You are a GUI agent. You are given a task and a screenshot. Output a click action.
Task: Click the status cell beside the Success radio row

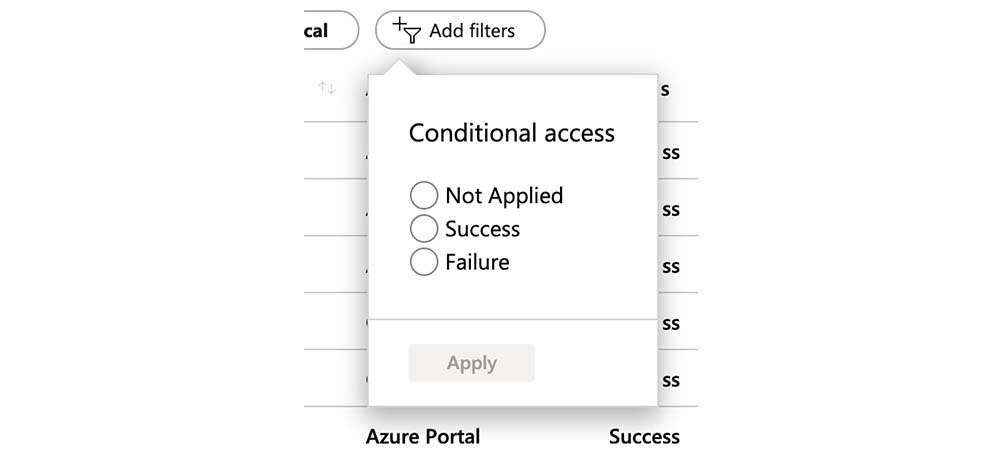click(669, 210)
